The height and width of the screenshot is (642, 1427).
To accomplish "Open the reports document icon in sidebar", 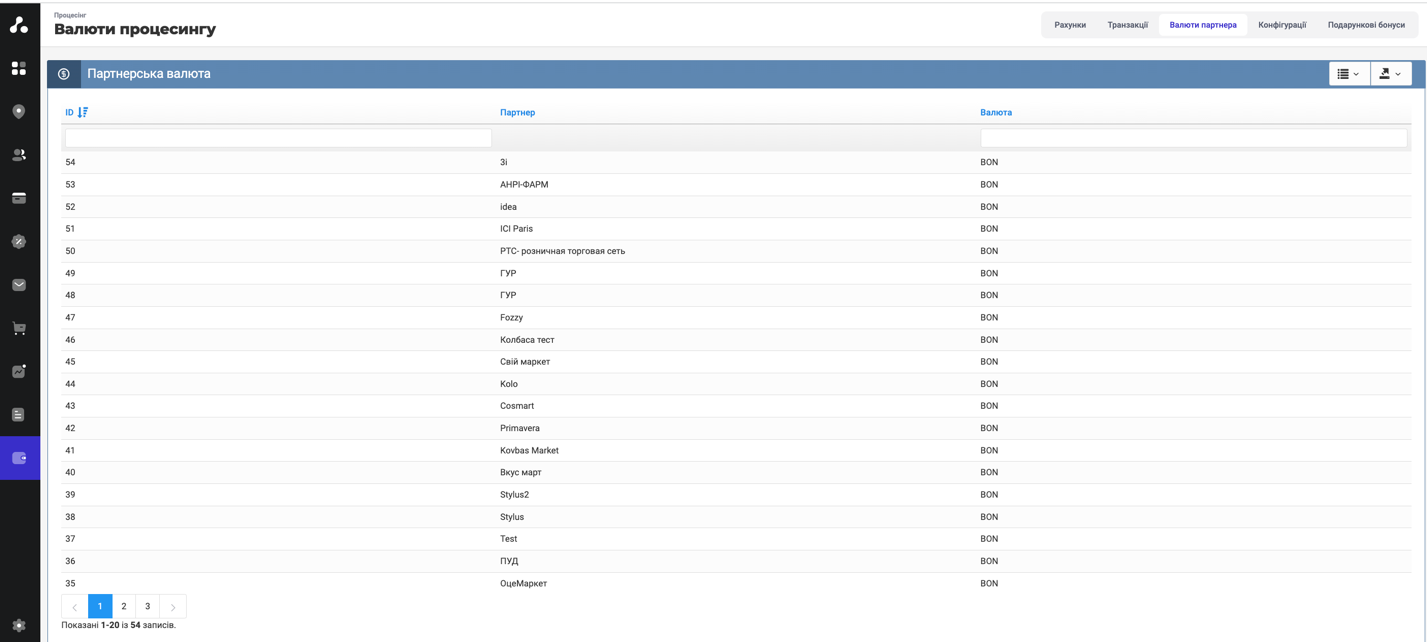I will (x=19, y=413).
